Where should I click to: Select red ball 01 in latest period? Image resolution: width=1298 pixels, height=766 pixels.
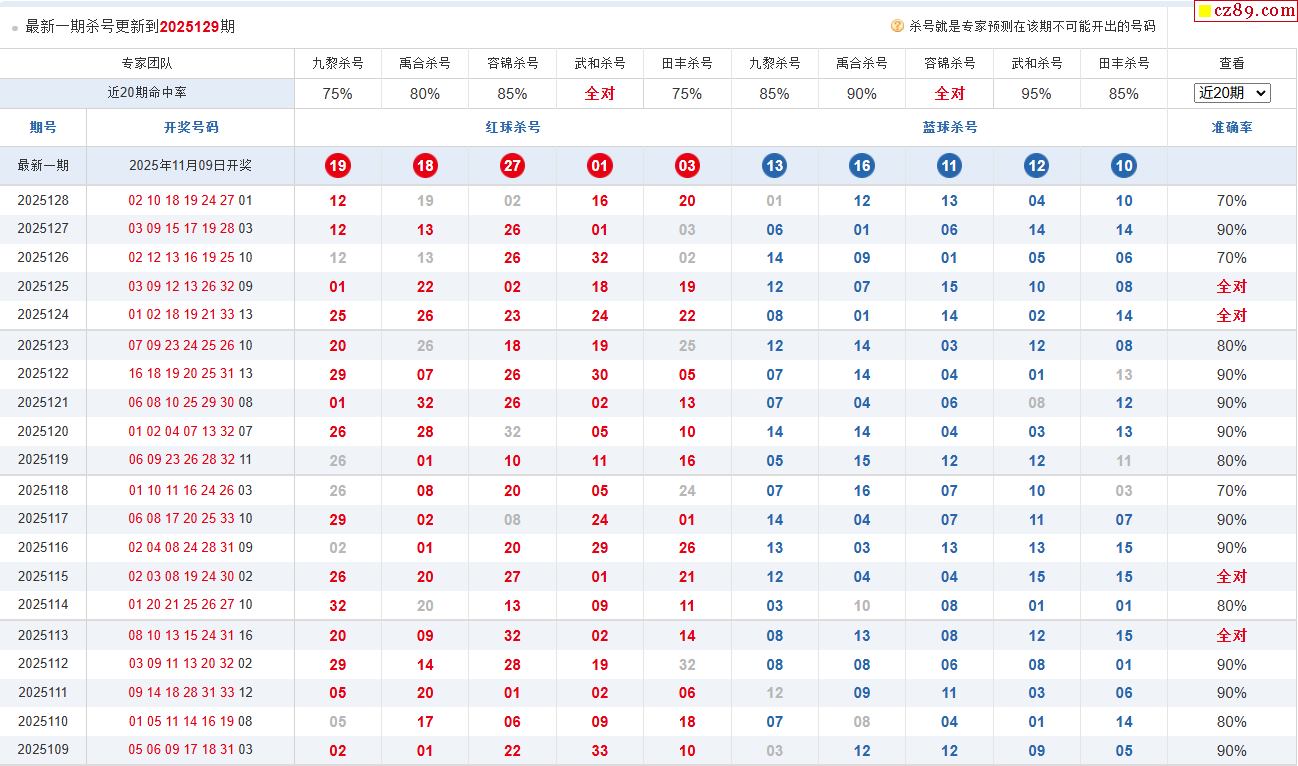pyautogui.click(x=599, y=166)
